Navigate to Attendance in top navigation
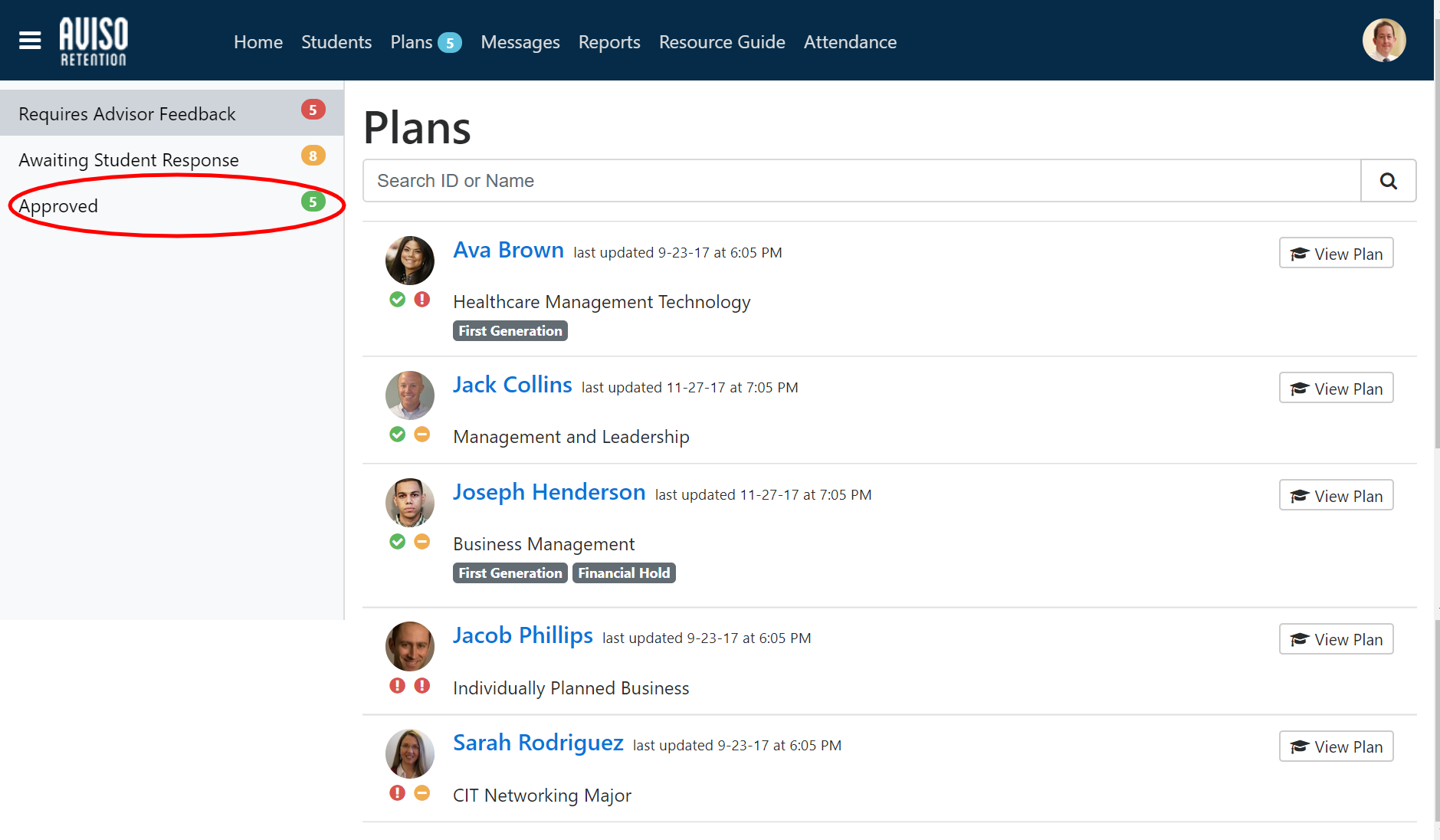The height and width of the screenshot is (840, 1440). coord(849,42)
